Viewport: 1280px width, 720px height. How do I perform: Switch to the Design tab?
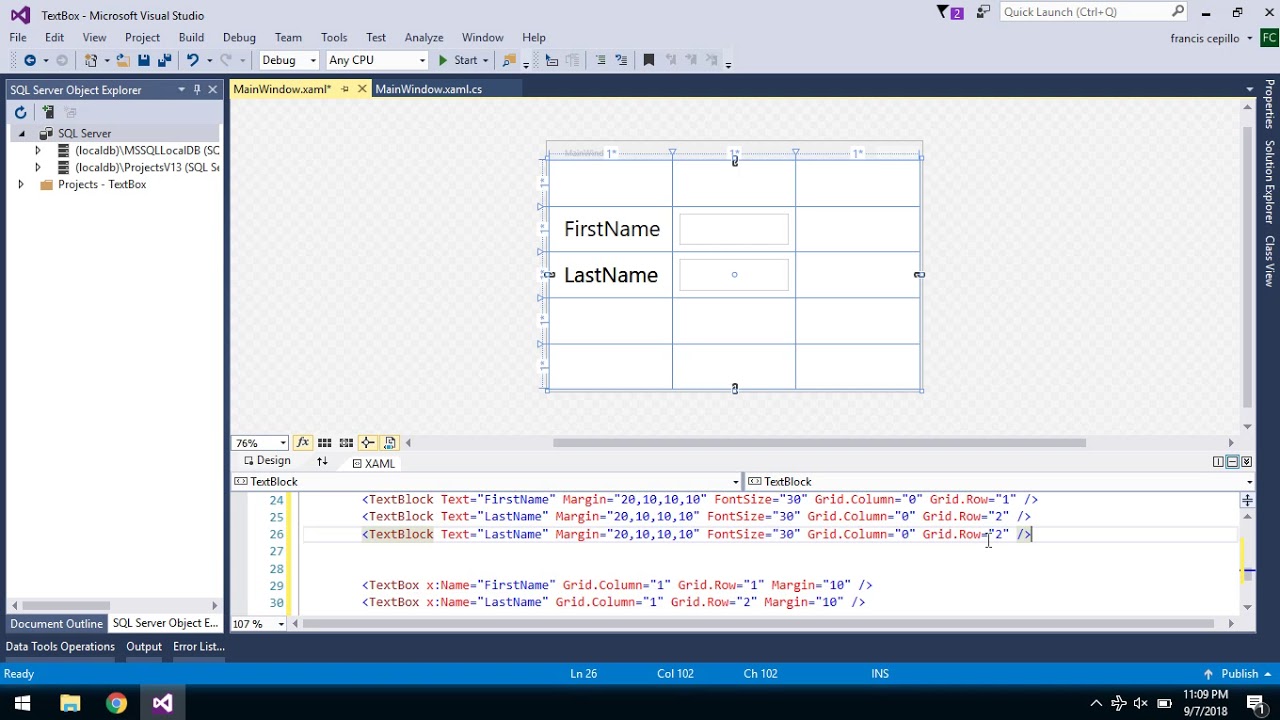pyautogui.click(x=267, y=461)
